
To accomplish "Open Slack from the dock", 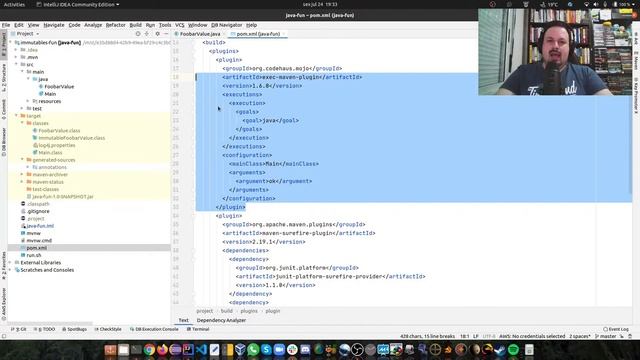I will 292,350.
